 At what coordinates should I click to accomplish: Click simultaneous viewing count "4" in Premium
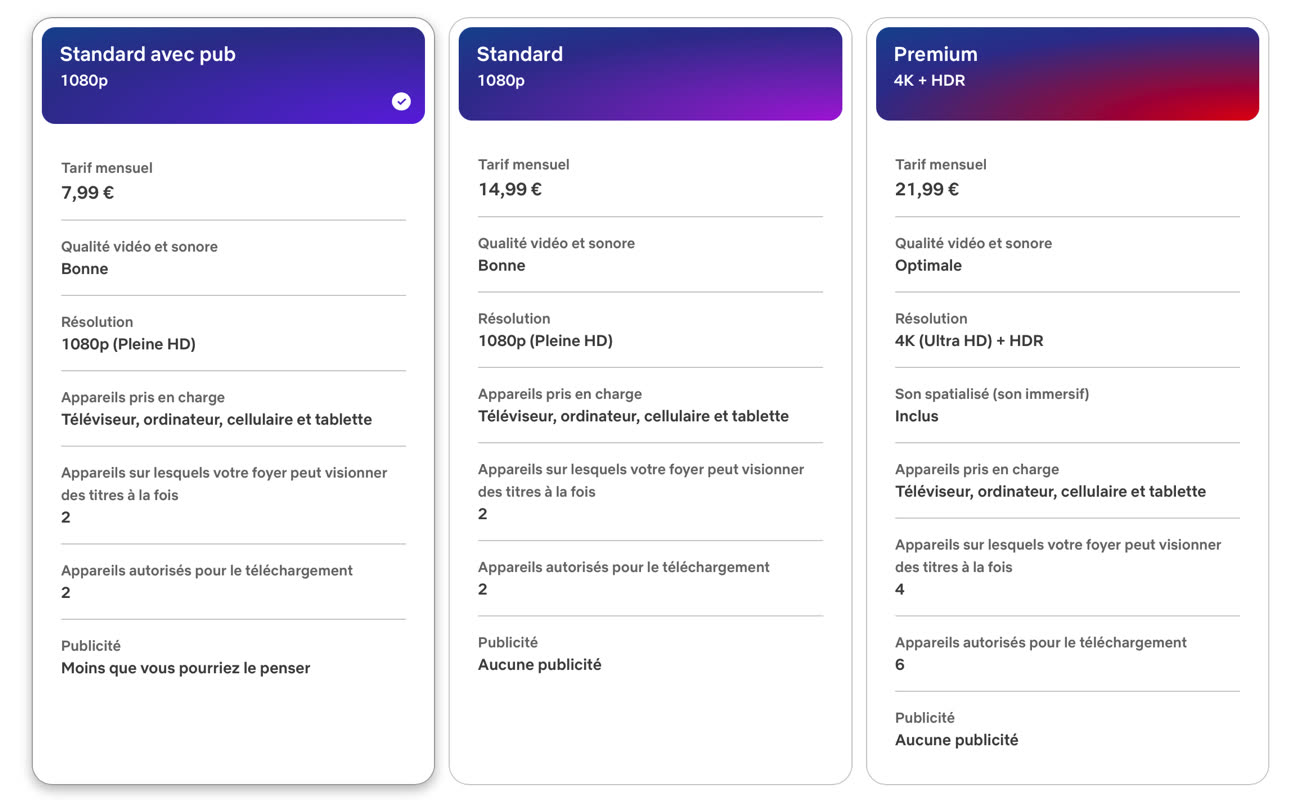pyautogui.click(x=900, y=589)
